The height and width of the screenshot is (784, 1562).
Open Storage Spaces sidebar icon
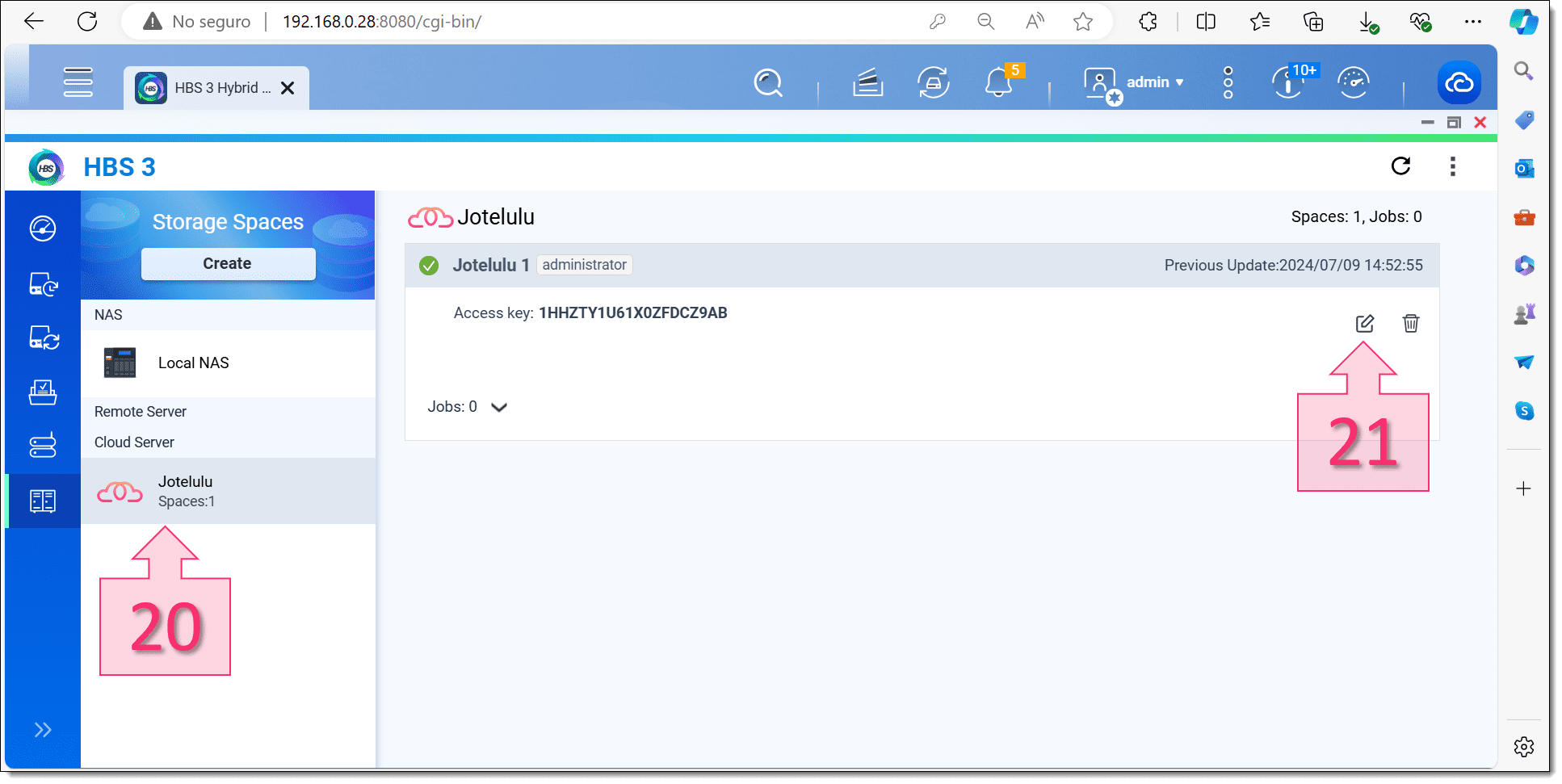coord(43,501)
